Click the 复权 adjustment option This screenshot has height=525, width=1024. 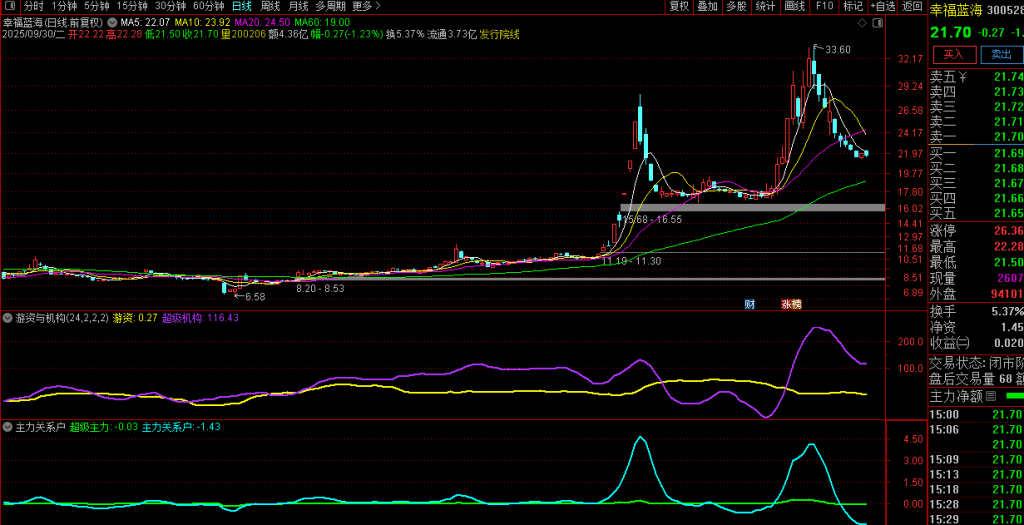click(679, 6)
